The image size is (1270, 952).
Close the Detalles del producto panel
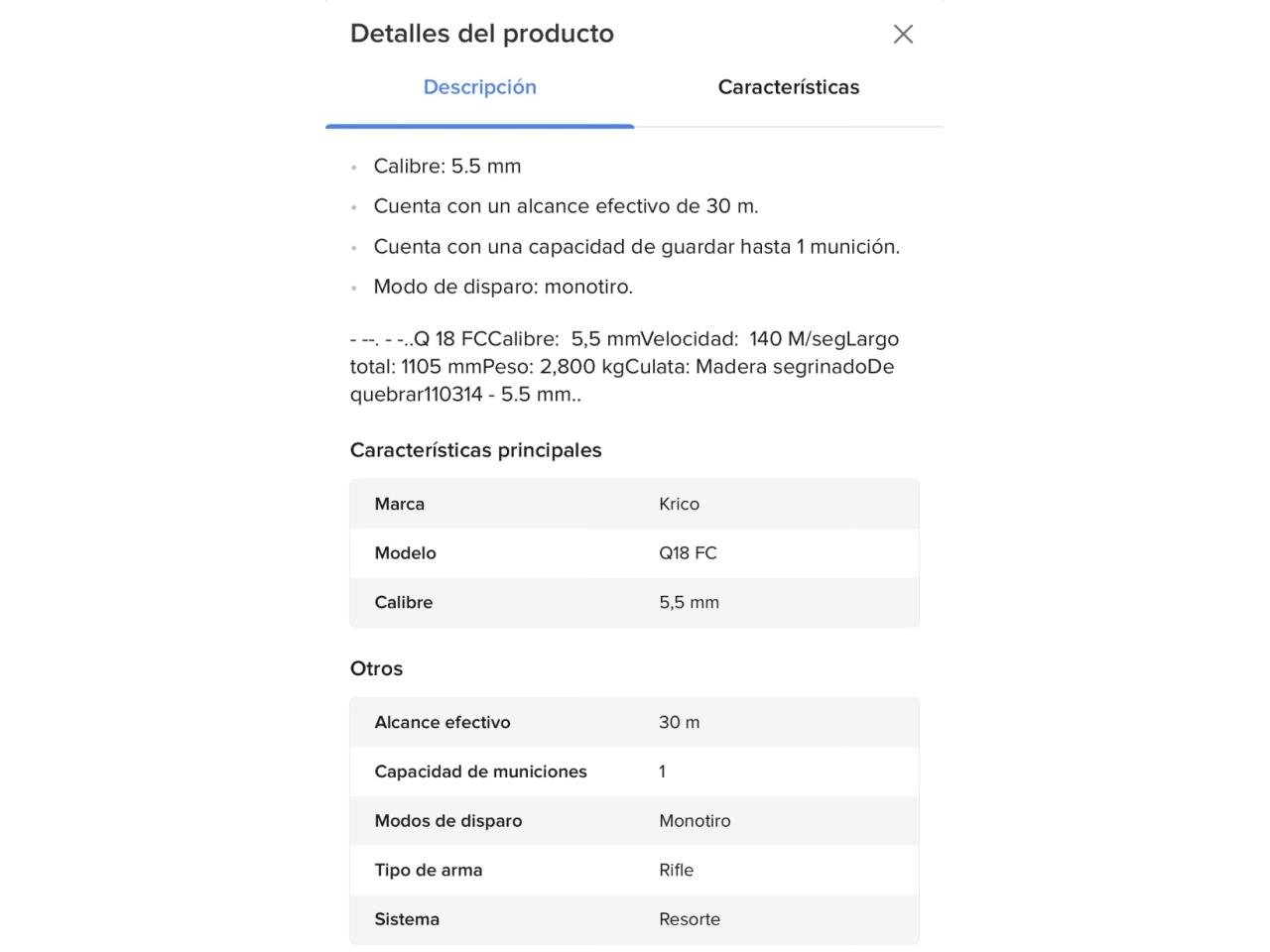point(903,35)
